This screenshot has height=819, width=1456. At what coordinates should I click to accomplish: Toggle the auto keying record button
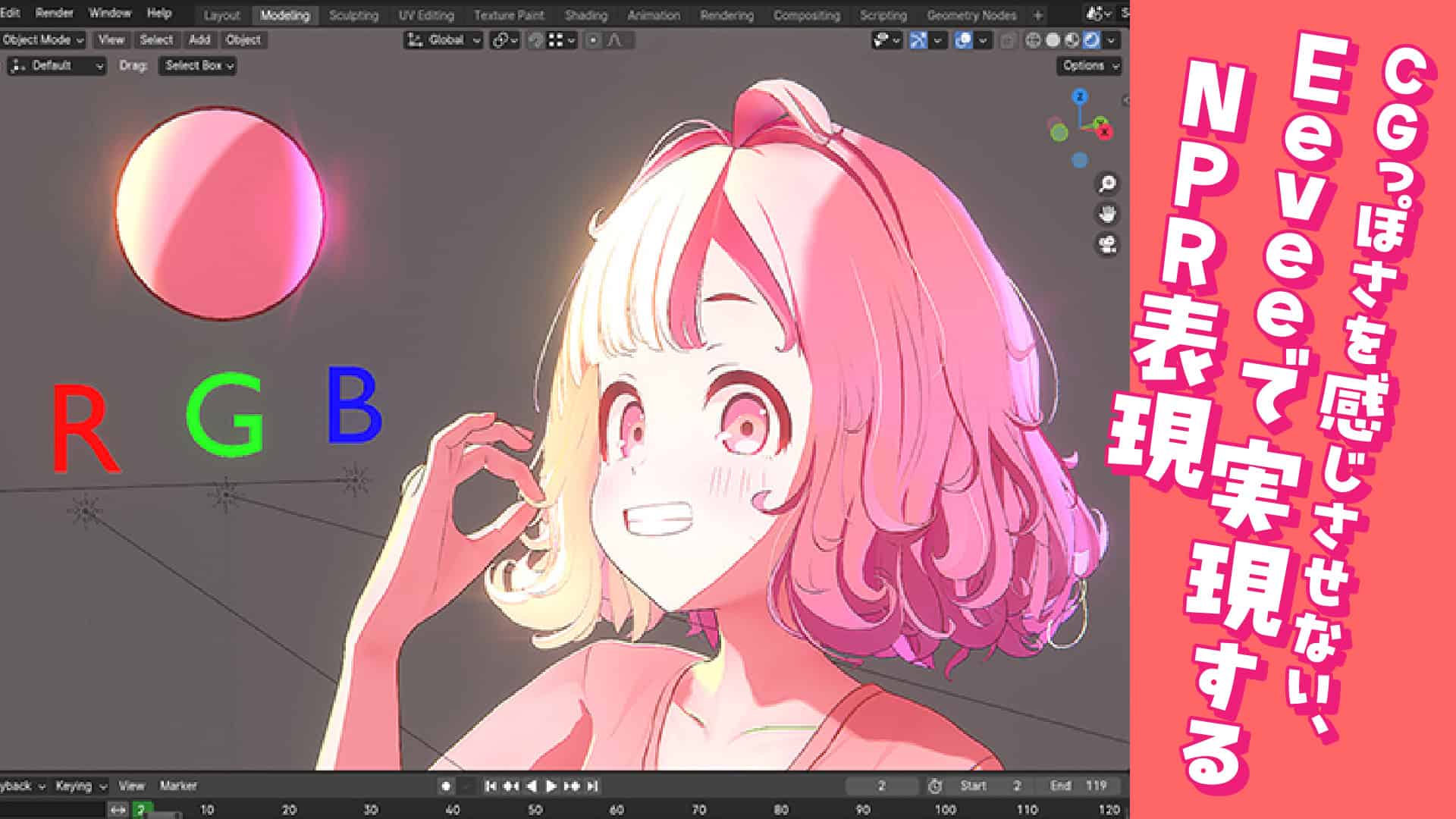[x=446, y=786]
